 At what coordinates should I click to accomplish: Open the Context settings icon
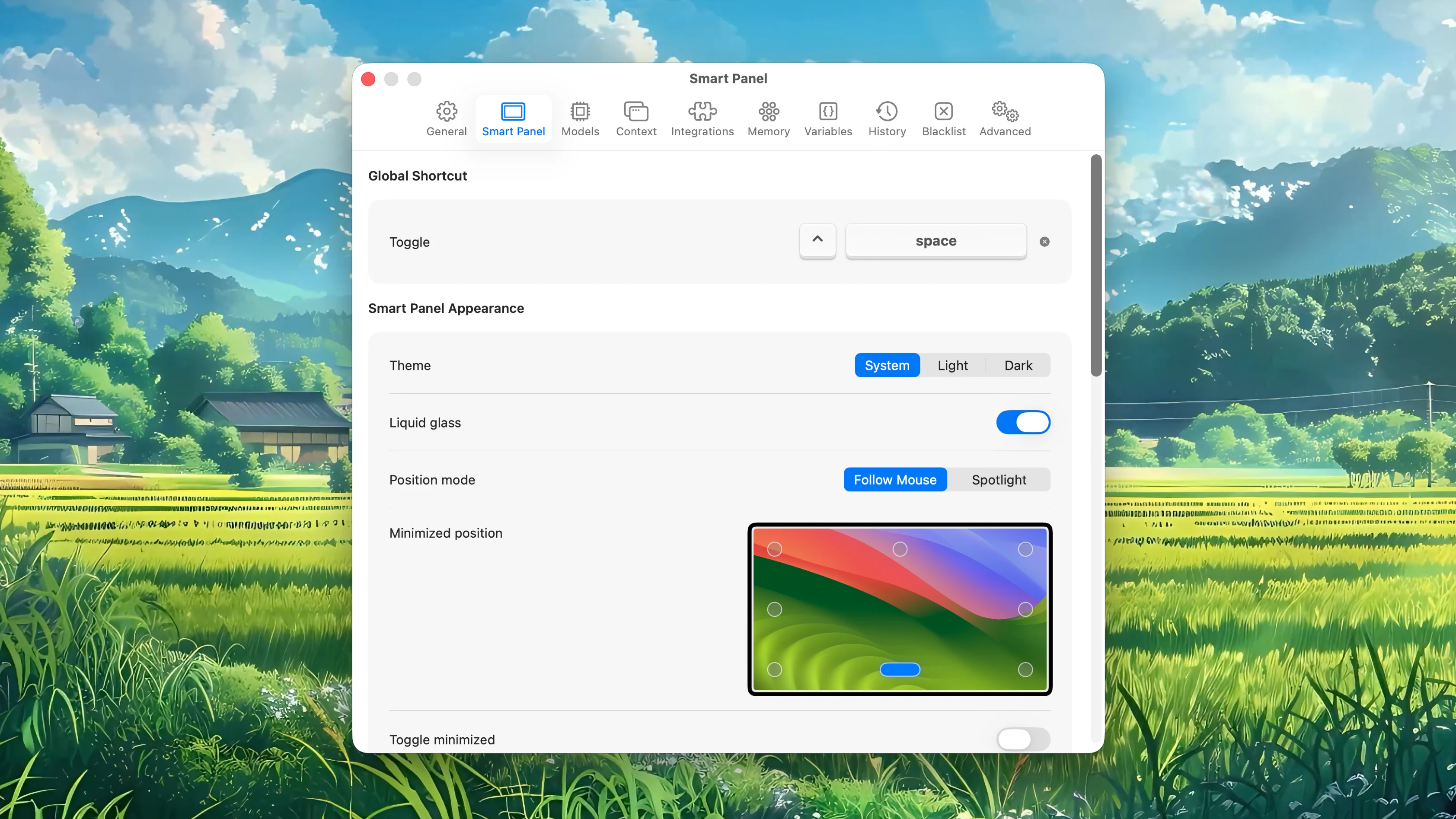coord(636,112)
